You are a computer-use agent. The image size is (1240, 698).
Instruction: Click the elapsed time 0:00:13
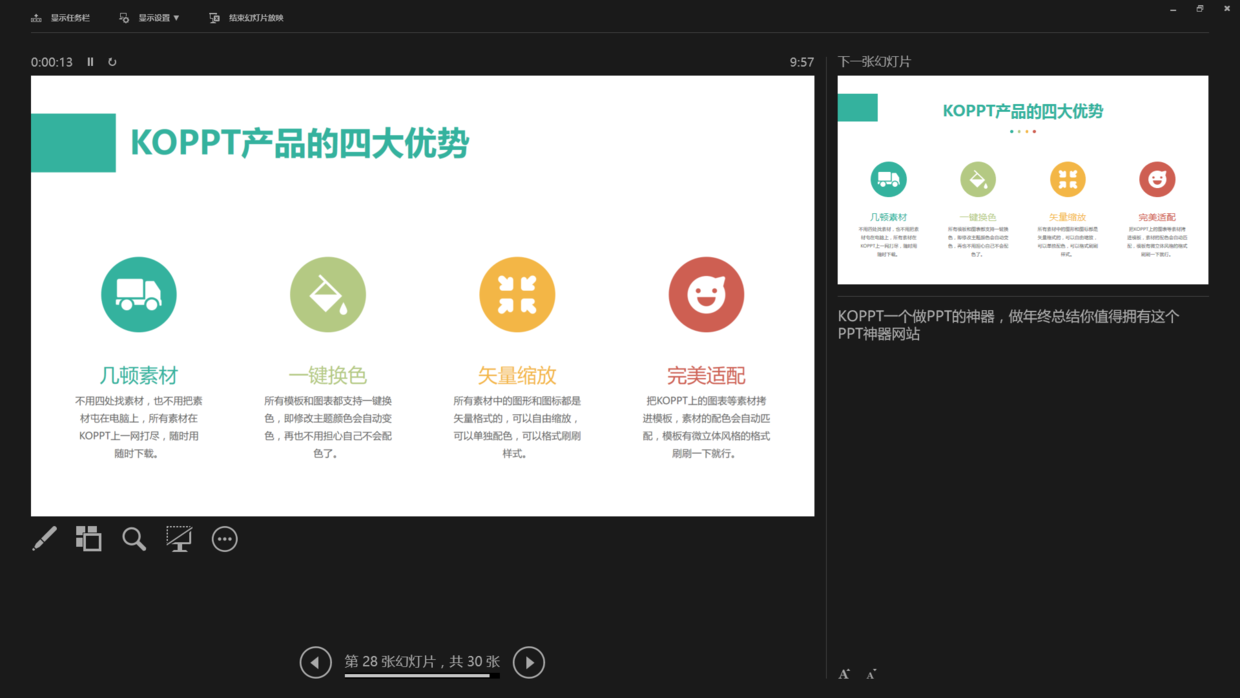[x=52, y=62]
